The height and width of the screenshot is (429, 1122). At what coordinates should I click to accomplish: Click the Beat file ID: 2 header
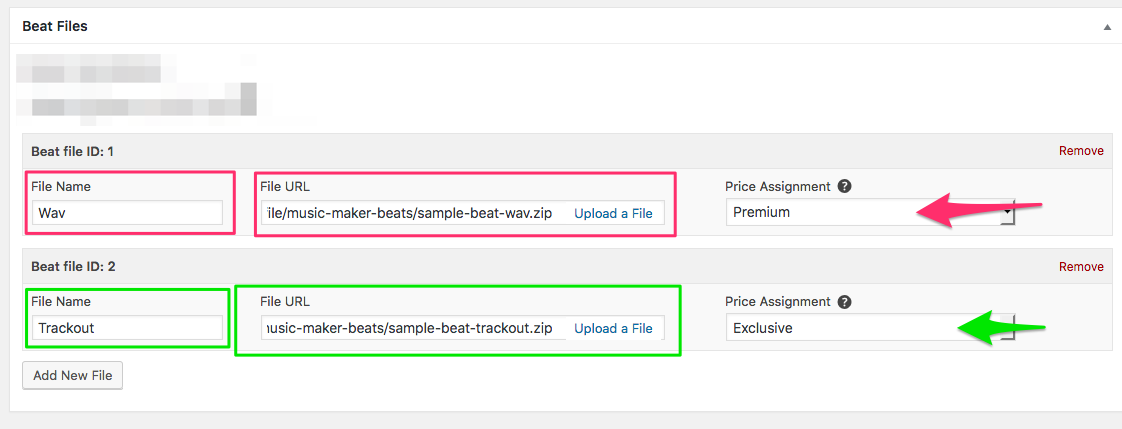(x=74, y=267)
